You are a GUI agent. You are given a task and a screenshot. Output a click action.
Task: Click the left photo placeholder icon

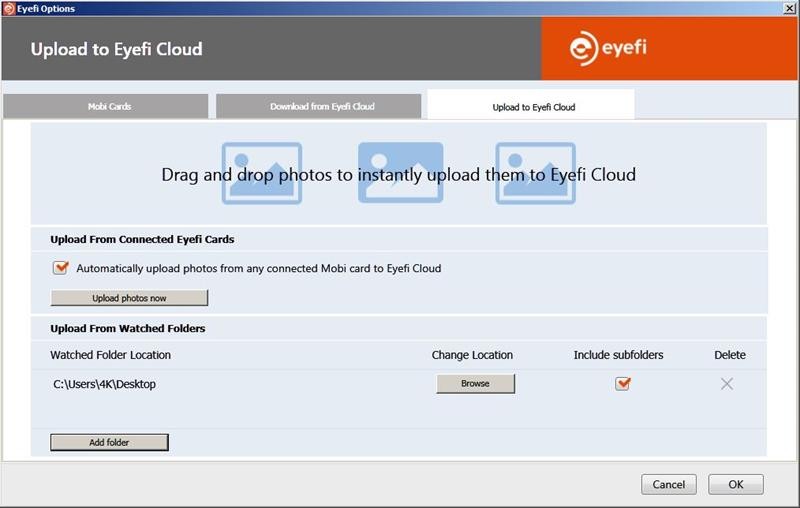pyautogui.click(x=262, y=173)
